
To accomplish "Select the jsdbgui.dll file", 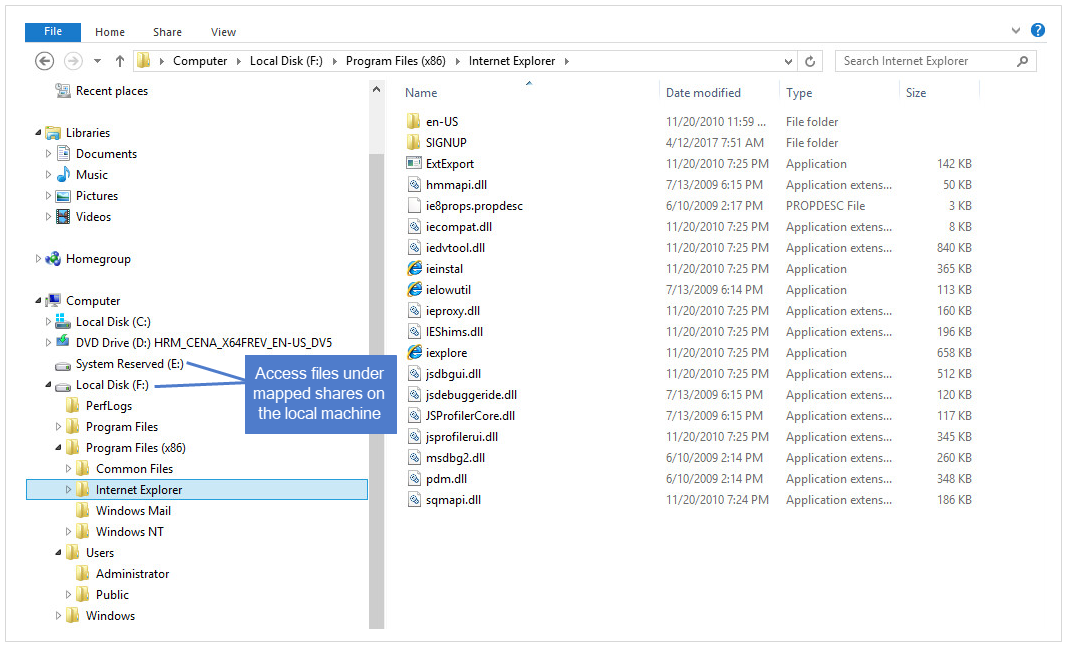I will coord(453,374).
